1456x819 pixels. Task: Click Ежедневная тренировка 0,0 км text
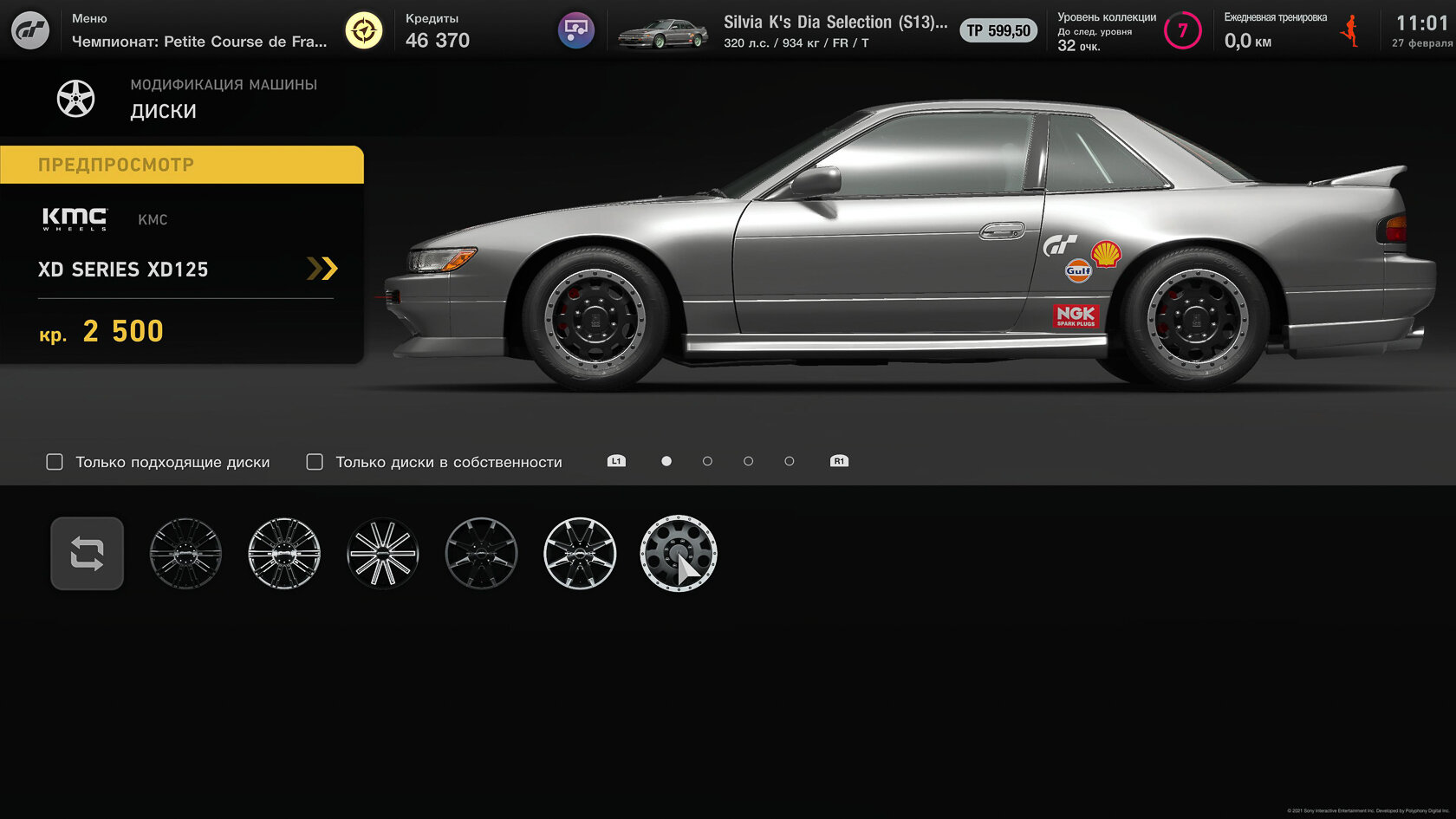click(x=1275, y=31)
